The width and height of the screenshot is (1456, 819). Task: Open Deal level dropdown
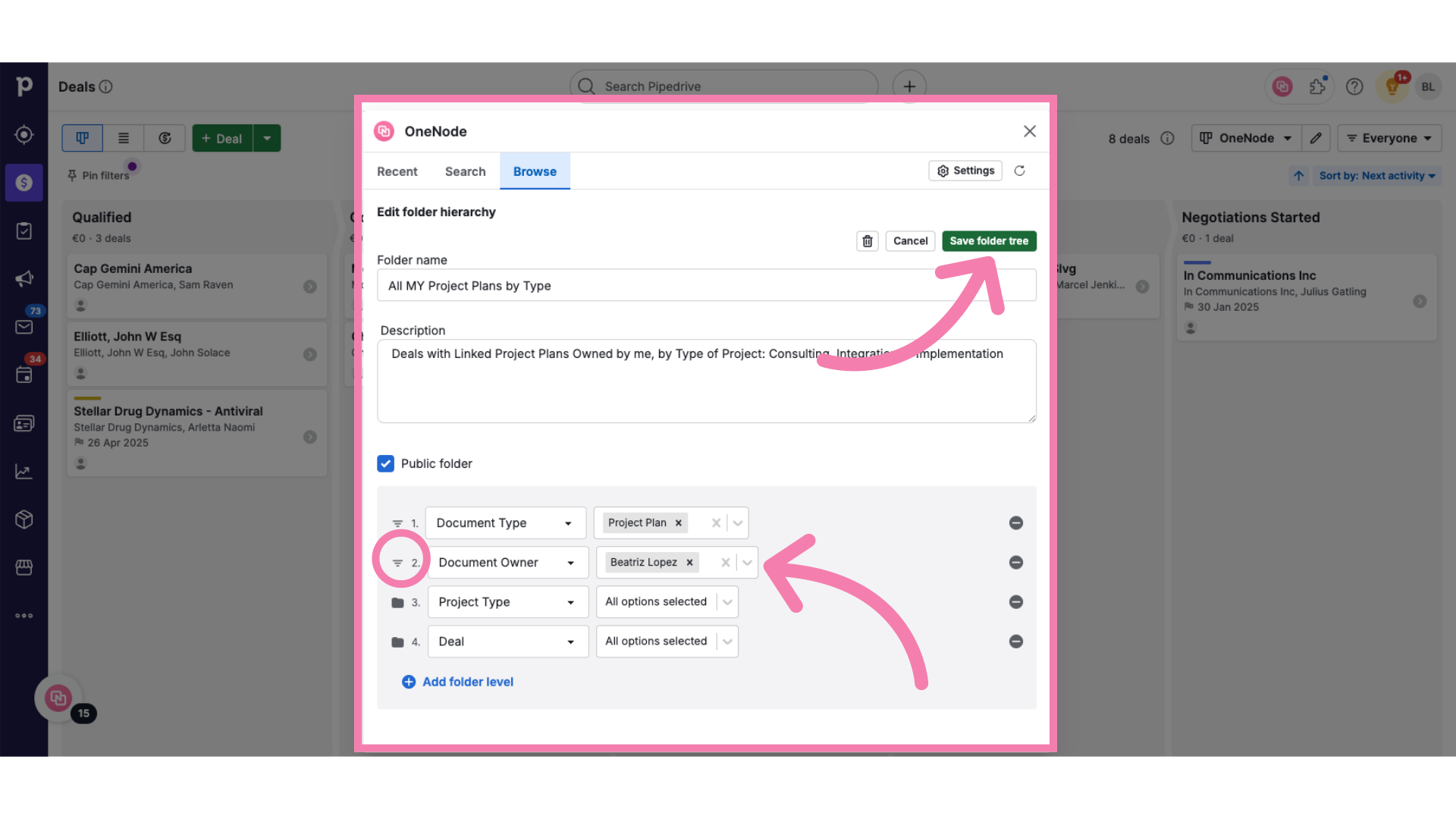coord(508,642)
